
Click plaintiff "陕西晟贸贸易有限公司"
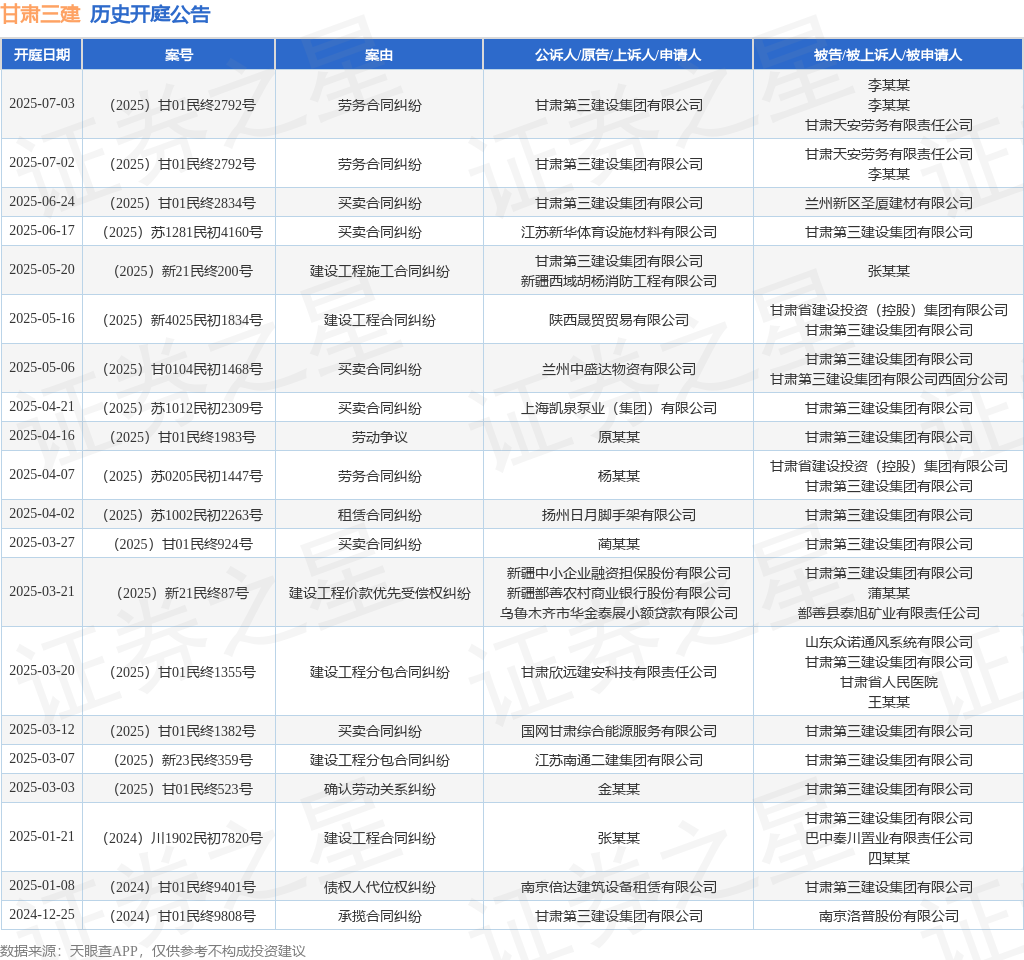point(618,320)
